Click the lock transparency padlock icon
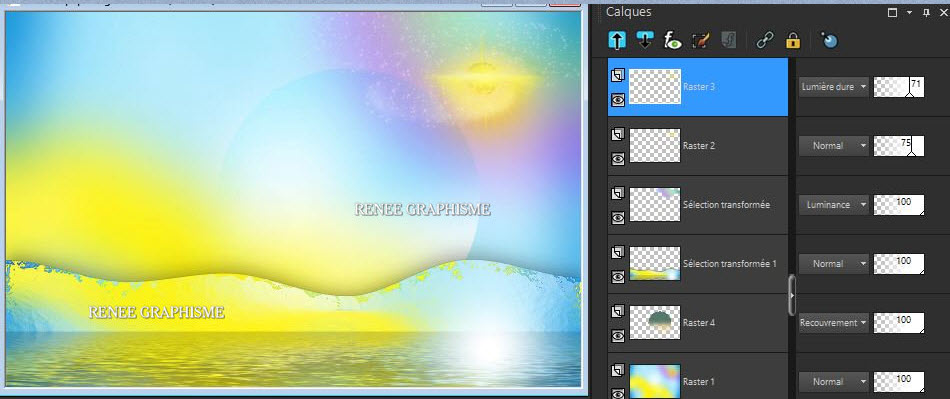Screen dimensions: 950x399 pos(792,41)
